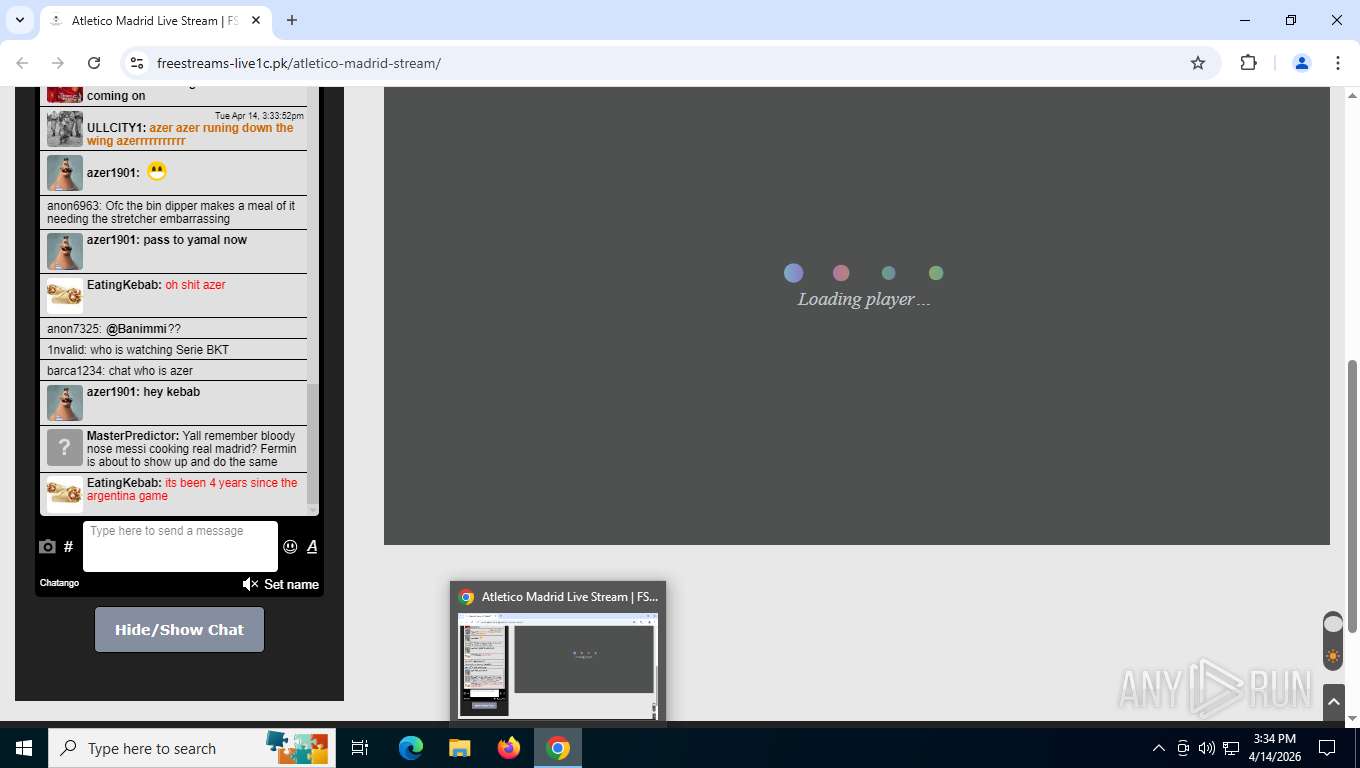
Task: View site information icon in address bar
Action: tap(138, 63)
